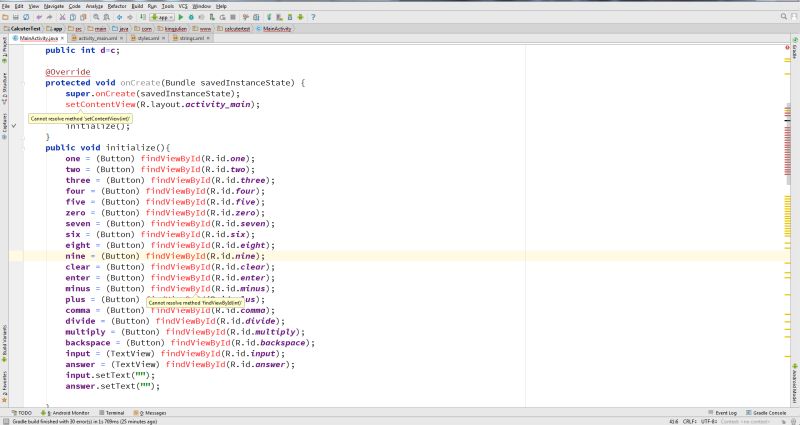Click the tool windows toggle in status bar
This screenshot has height=425, width=800.
click(6, 421)
